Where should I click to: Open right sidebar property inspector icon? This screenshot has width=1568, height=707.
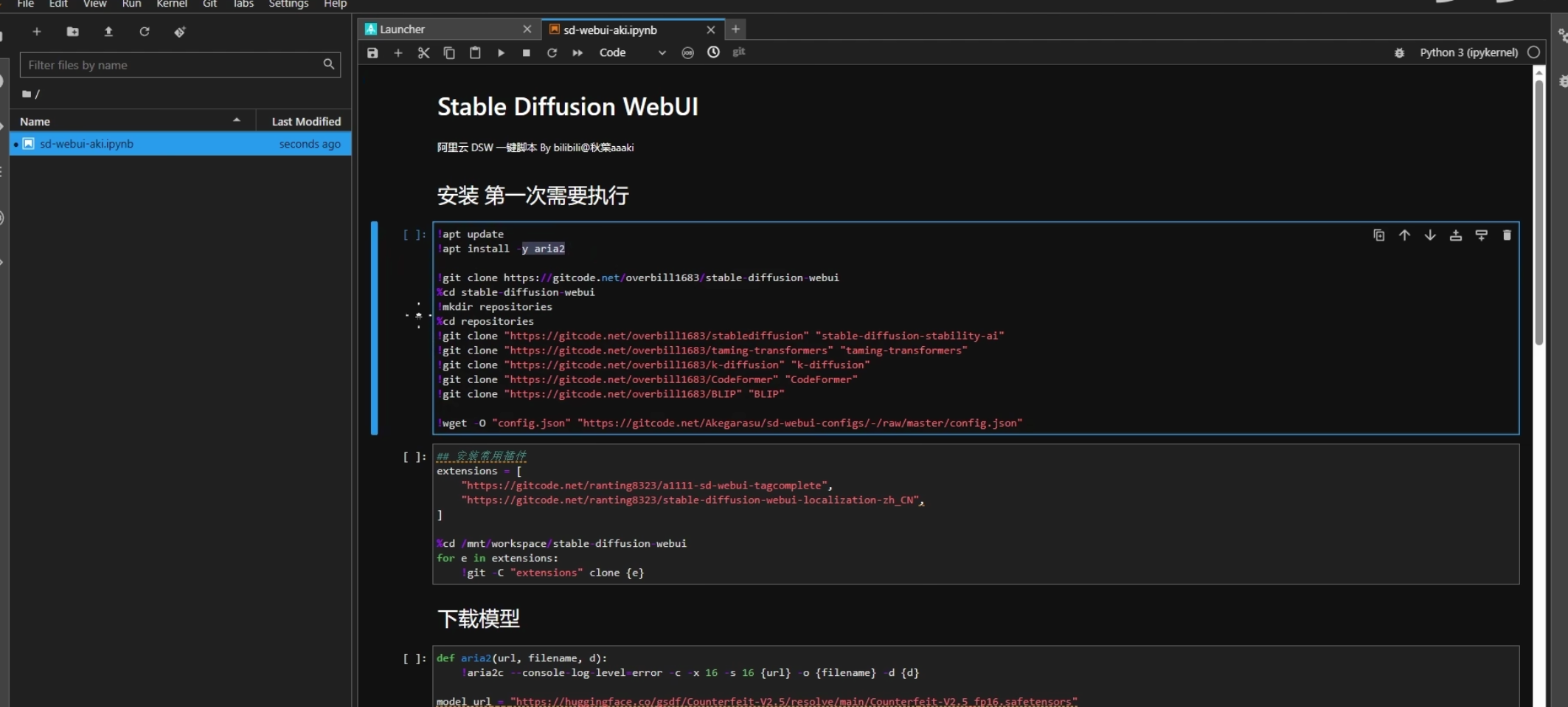pos(1563,35)
